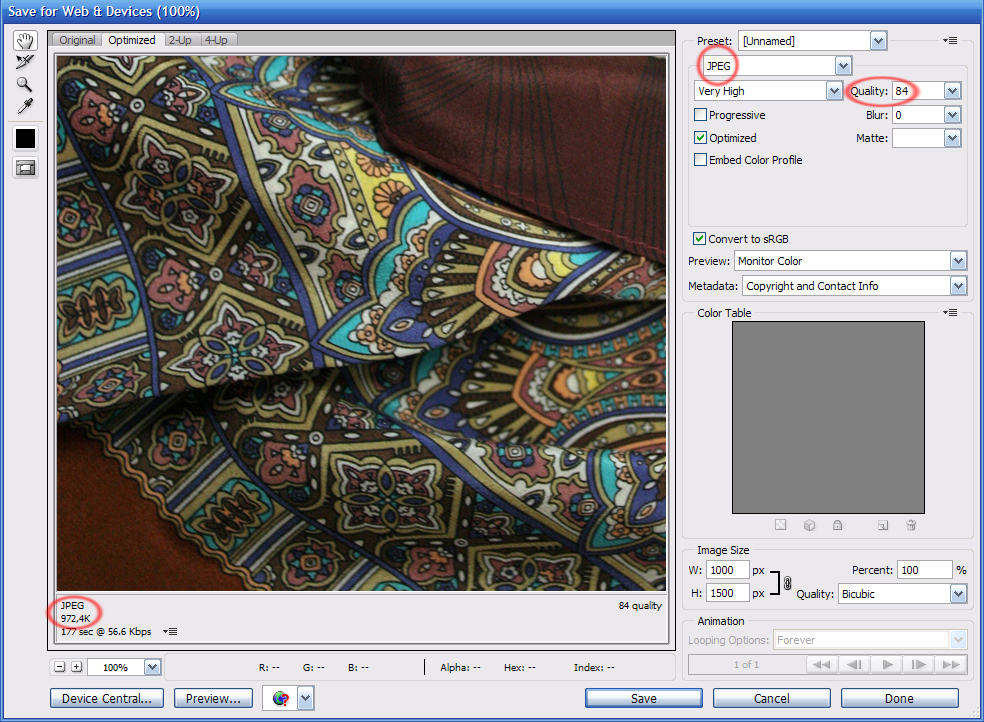Switch to the 2-Up tab

click(180, 40)
